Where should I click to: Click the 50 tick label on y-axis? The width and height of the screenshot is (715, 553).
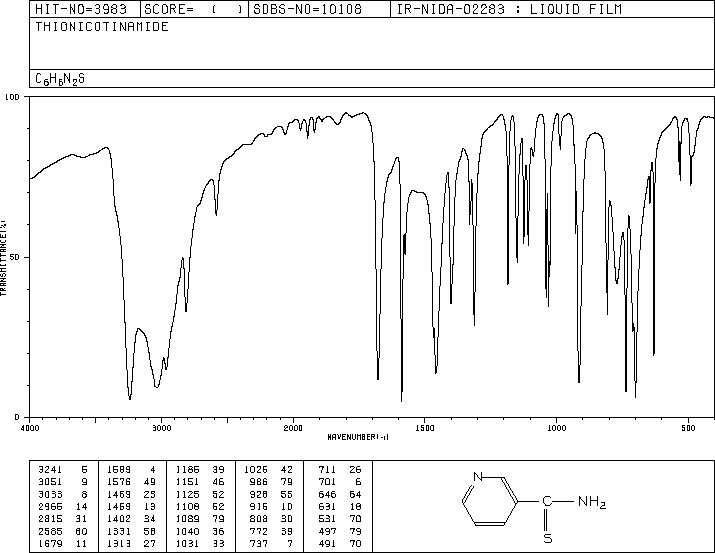click(14, 257)
